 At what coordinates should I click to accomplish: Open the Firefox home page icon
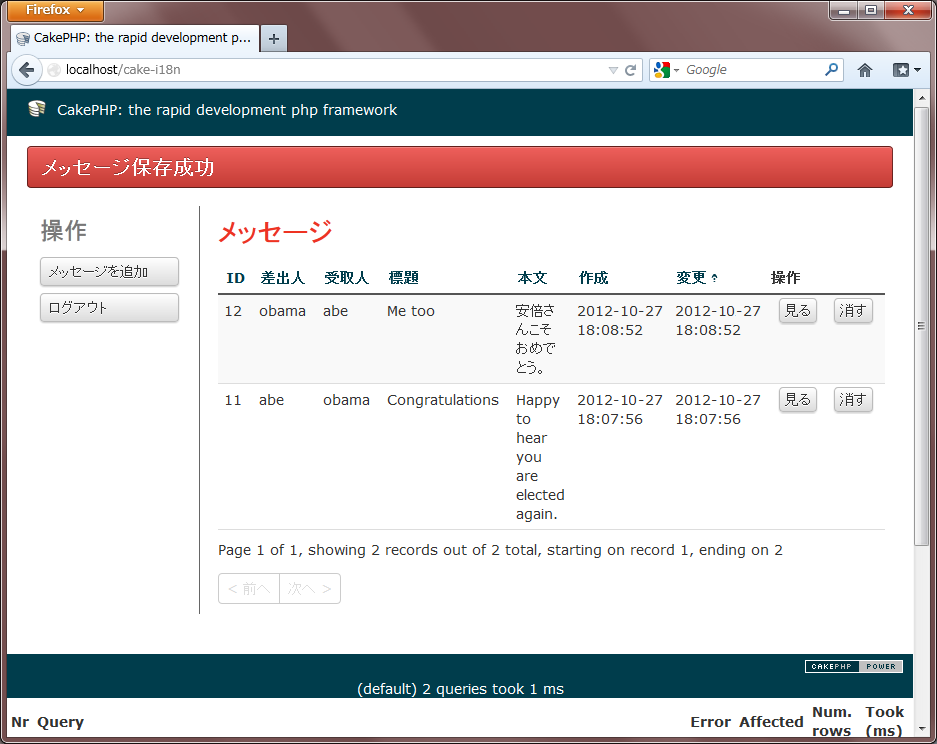pyautogui.click(x=865, y=70)
